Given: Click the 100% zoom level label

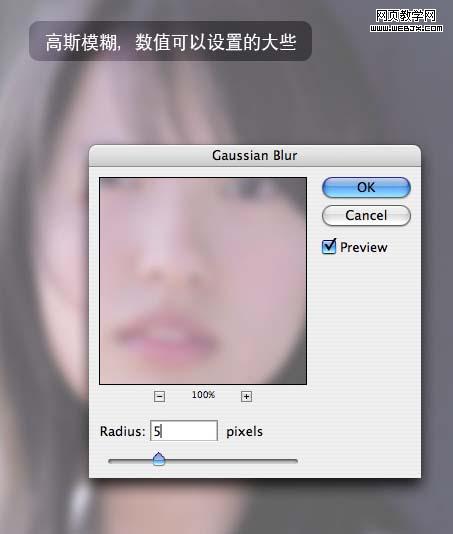Looking at the screenshot, I should coord(203,395).
